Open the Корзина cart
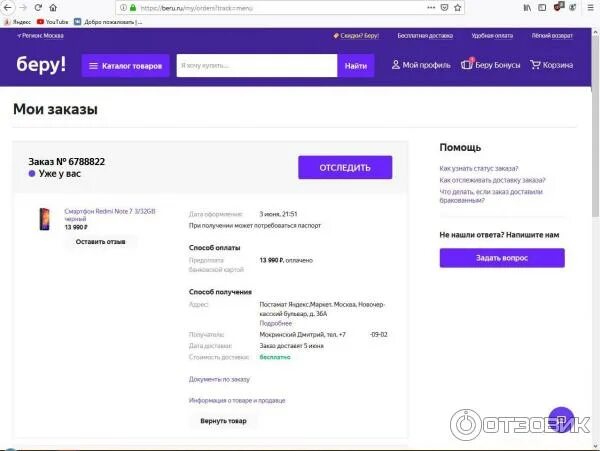Viewport: 600px width, 451px height. [x=551, y=65]
